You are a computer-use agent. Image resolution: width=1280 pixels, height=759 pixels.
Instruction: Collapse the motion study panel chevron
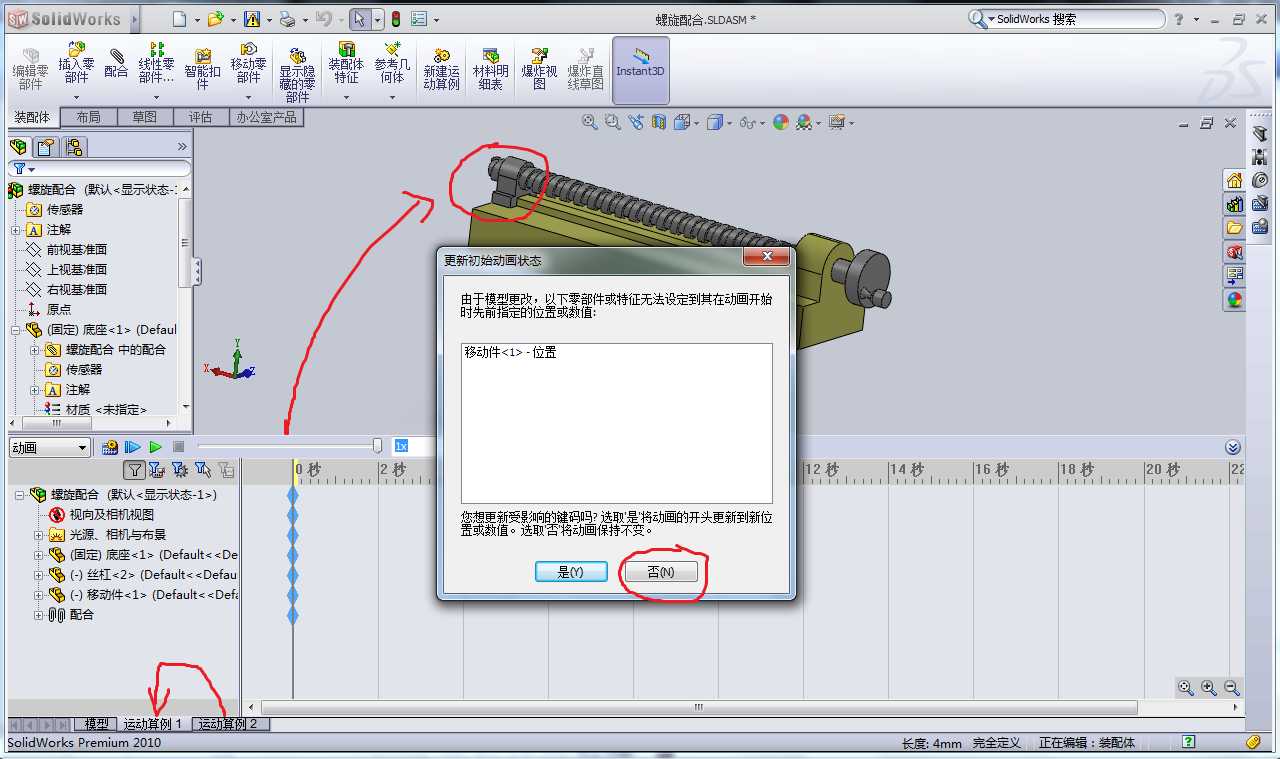(1233, 448)
